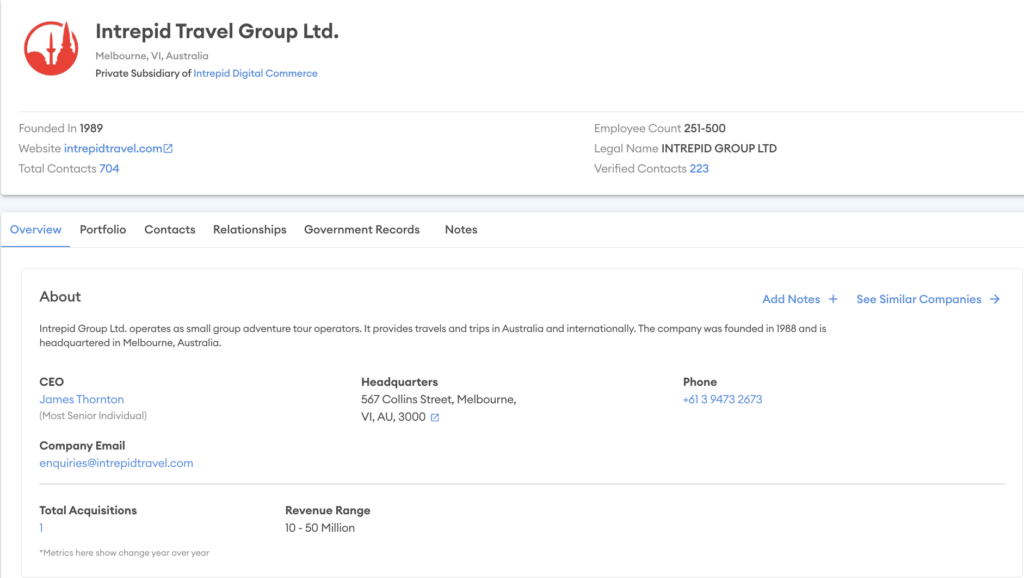Click the company description paragraph

tap(433, 336)
